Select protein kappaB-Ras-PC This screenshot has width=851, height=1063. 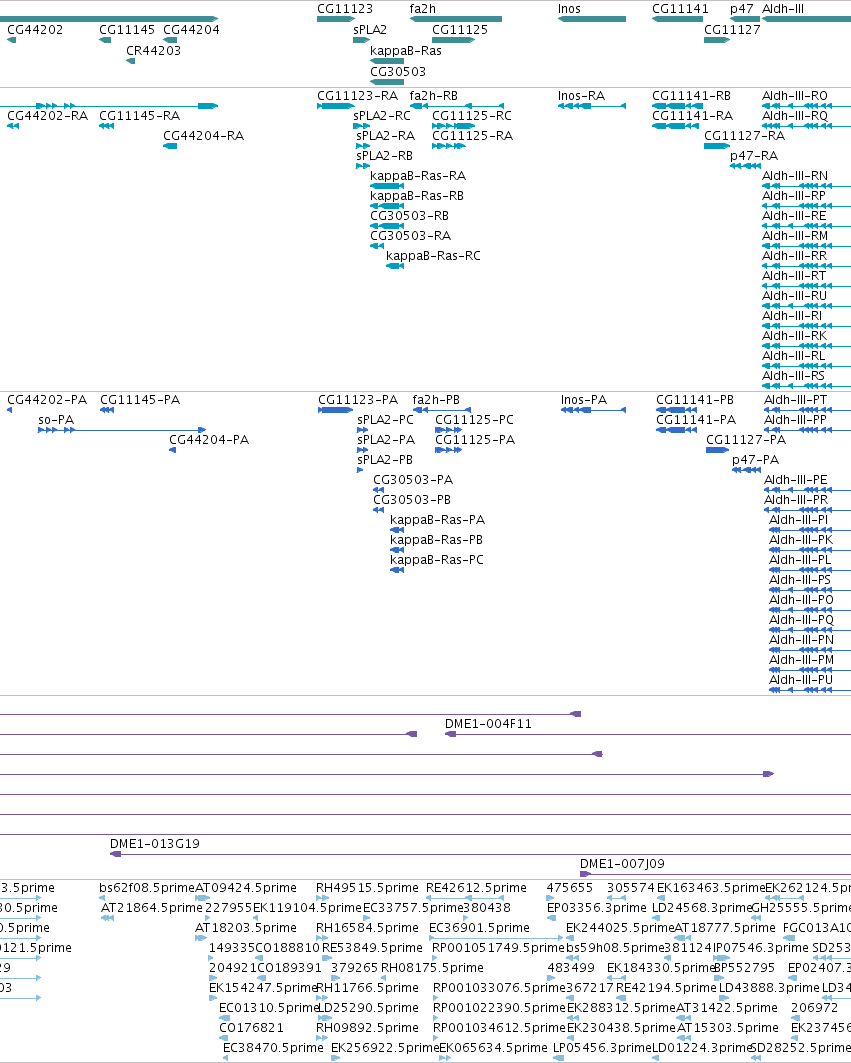click(437, 560)
